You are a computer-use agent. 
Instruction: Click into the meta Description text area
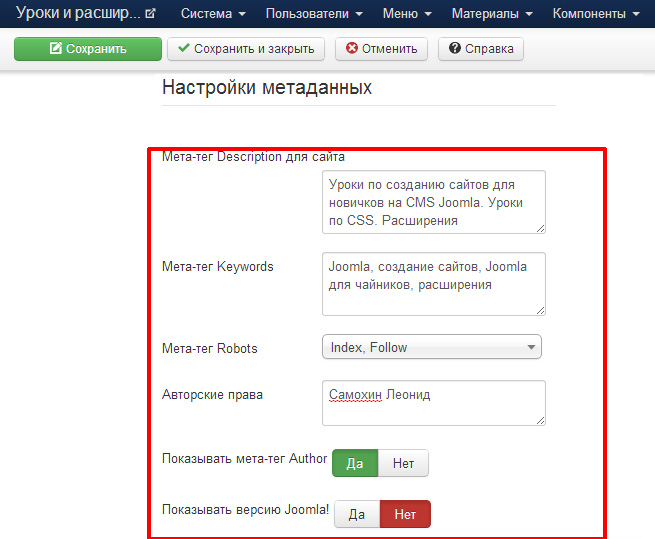click(433, 201)
